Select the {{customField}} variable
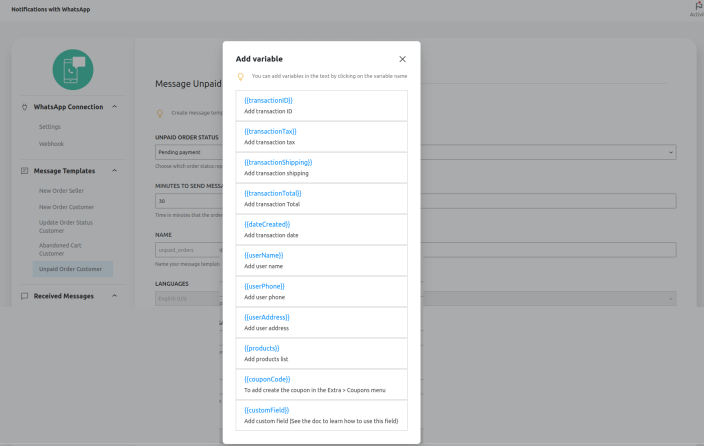The height and width of the screenshot is (446, 704). 268,410
